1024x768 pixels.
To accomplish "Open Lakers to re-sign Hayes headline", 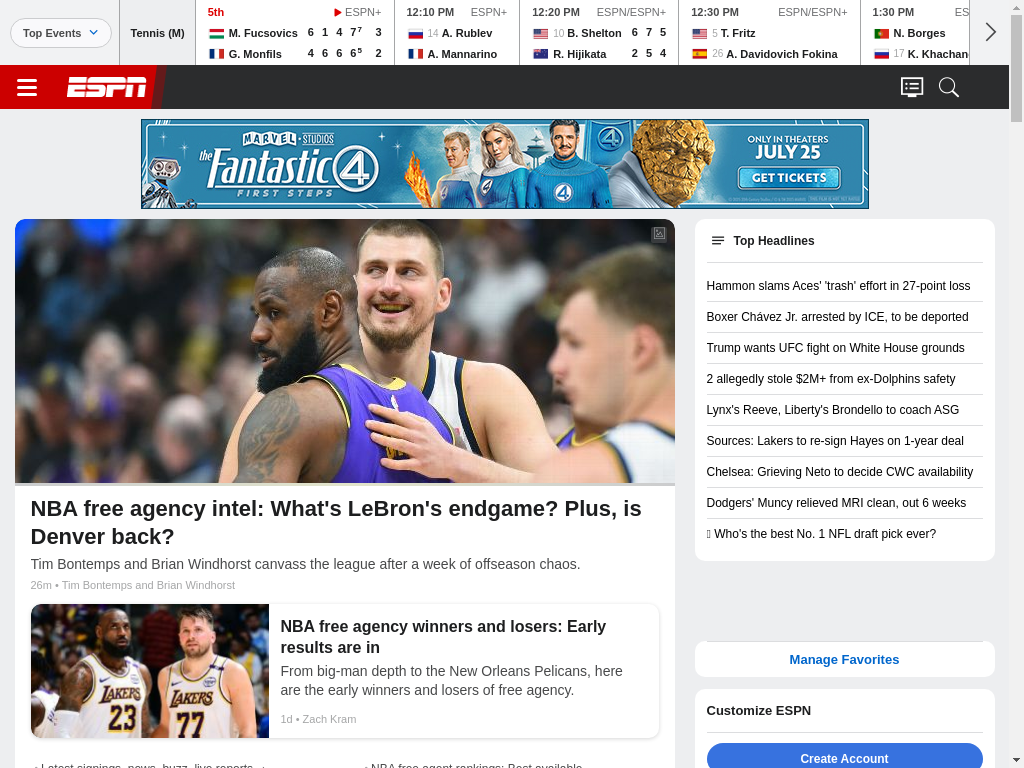I will (835, 441).
